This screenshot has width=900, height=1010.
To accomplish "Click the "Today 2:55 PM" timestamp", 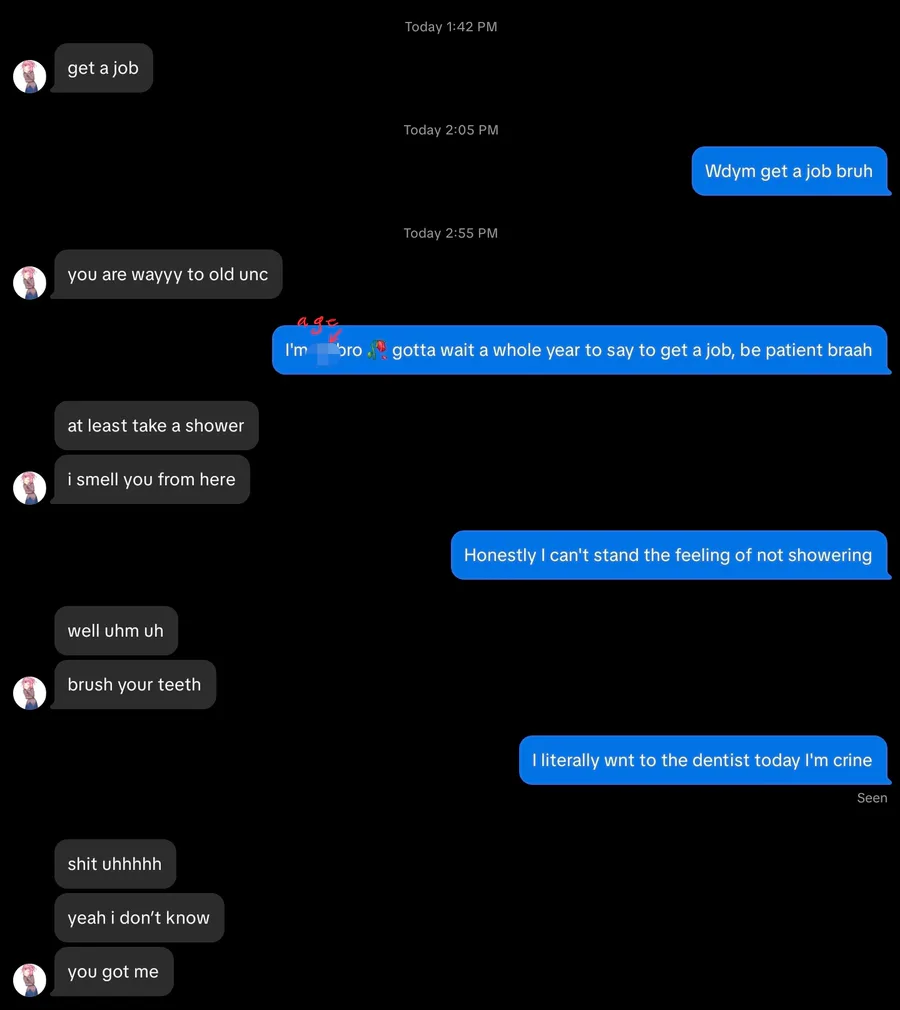I will coord(450,233).
